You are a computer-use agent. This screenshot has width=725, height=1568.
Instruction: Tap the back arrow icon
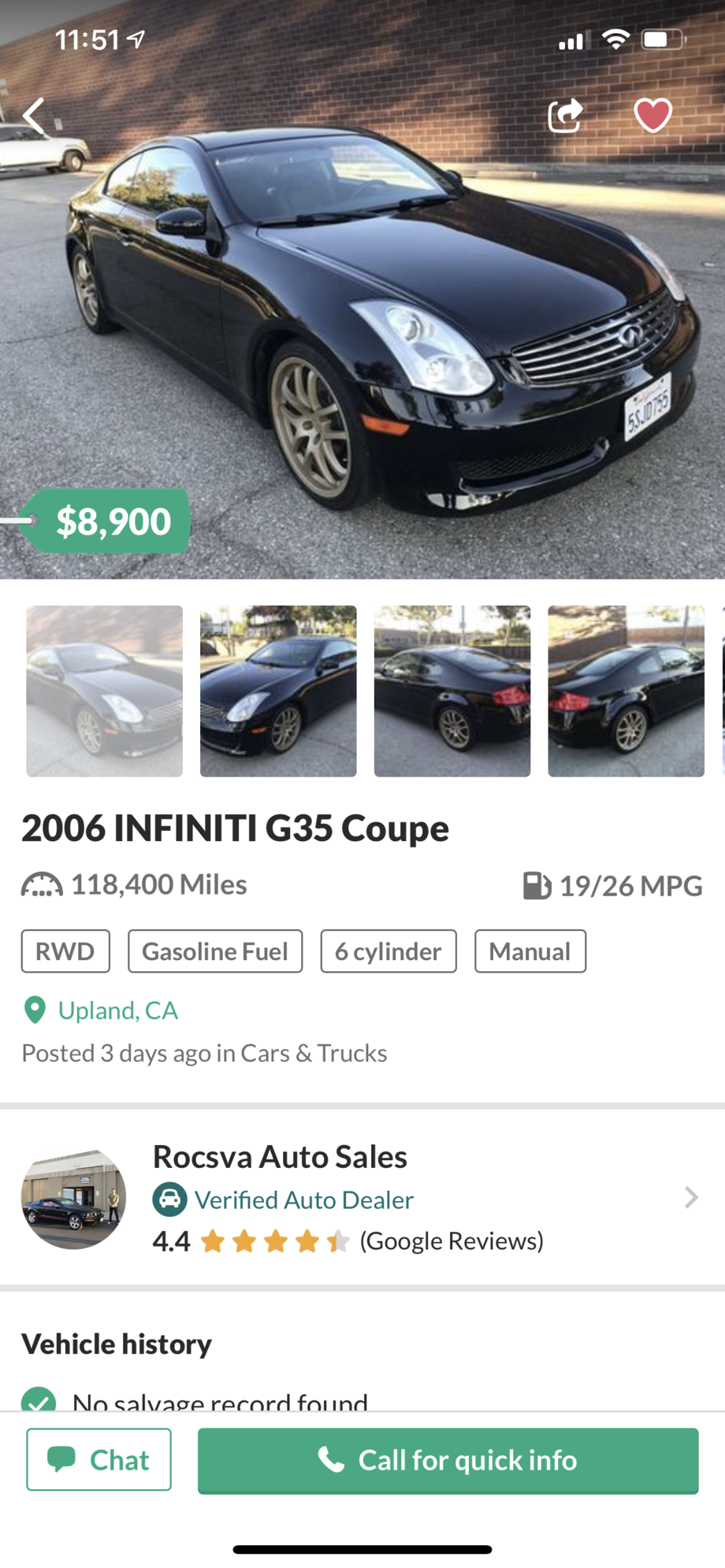[34, 116]
